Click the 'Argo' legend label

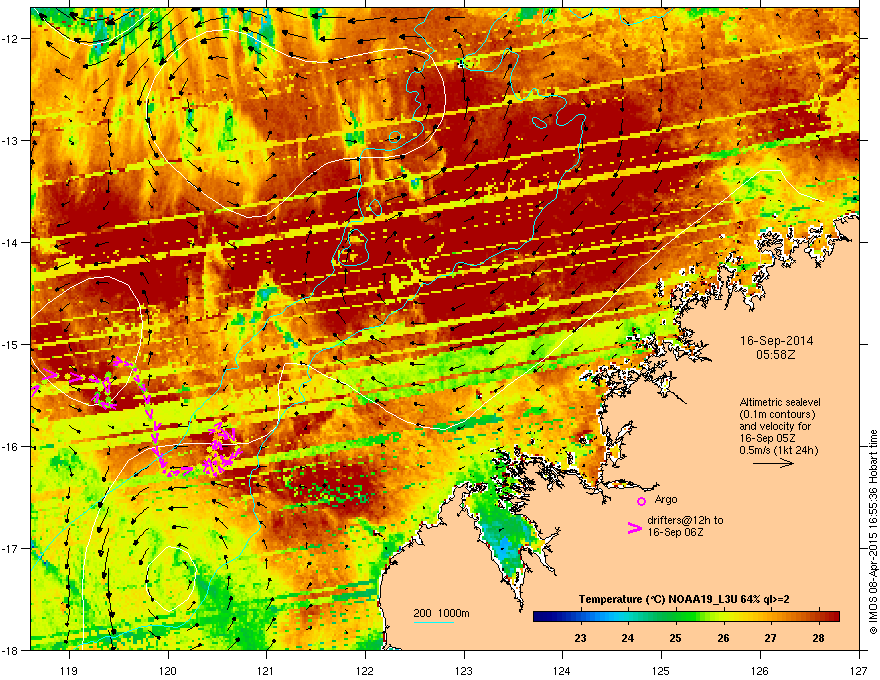click(x=666, y=499)
